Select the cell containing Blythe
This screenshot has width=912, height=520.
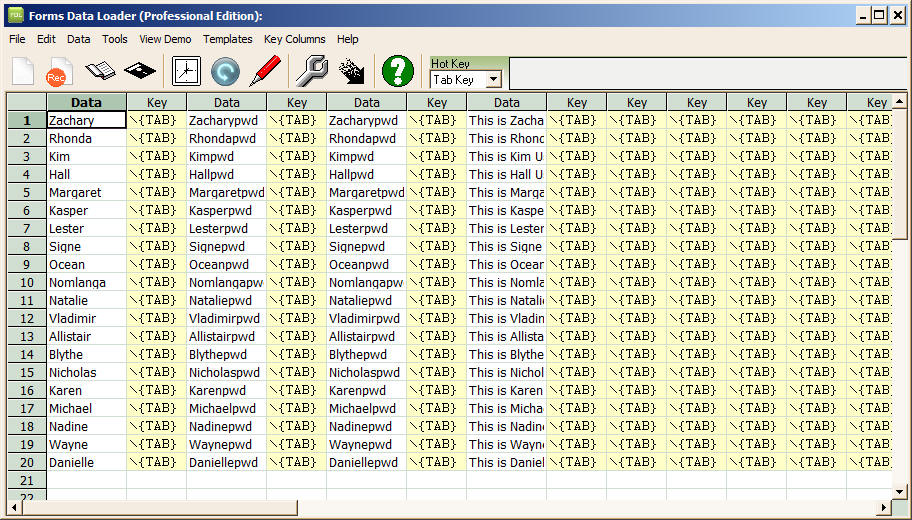point(86,355)
